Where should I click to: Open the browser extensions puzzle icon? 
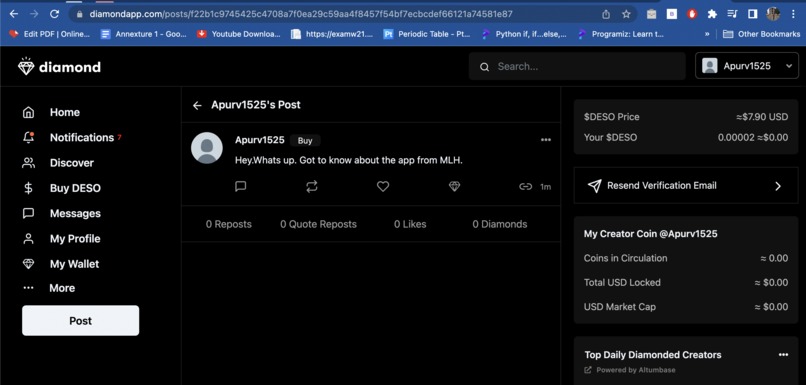(x=712, y=14)
